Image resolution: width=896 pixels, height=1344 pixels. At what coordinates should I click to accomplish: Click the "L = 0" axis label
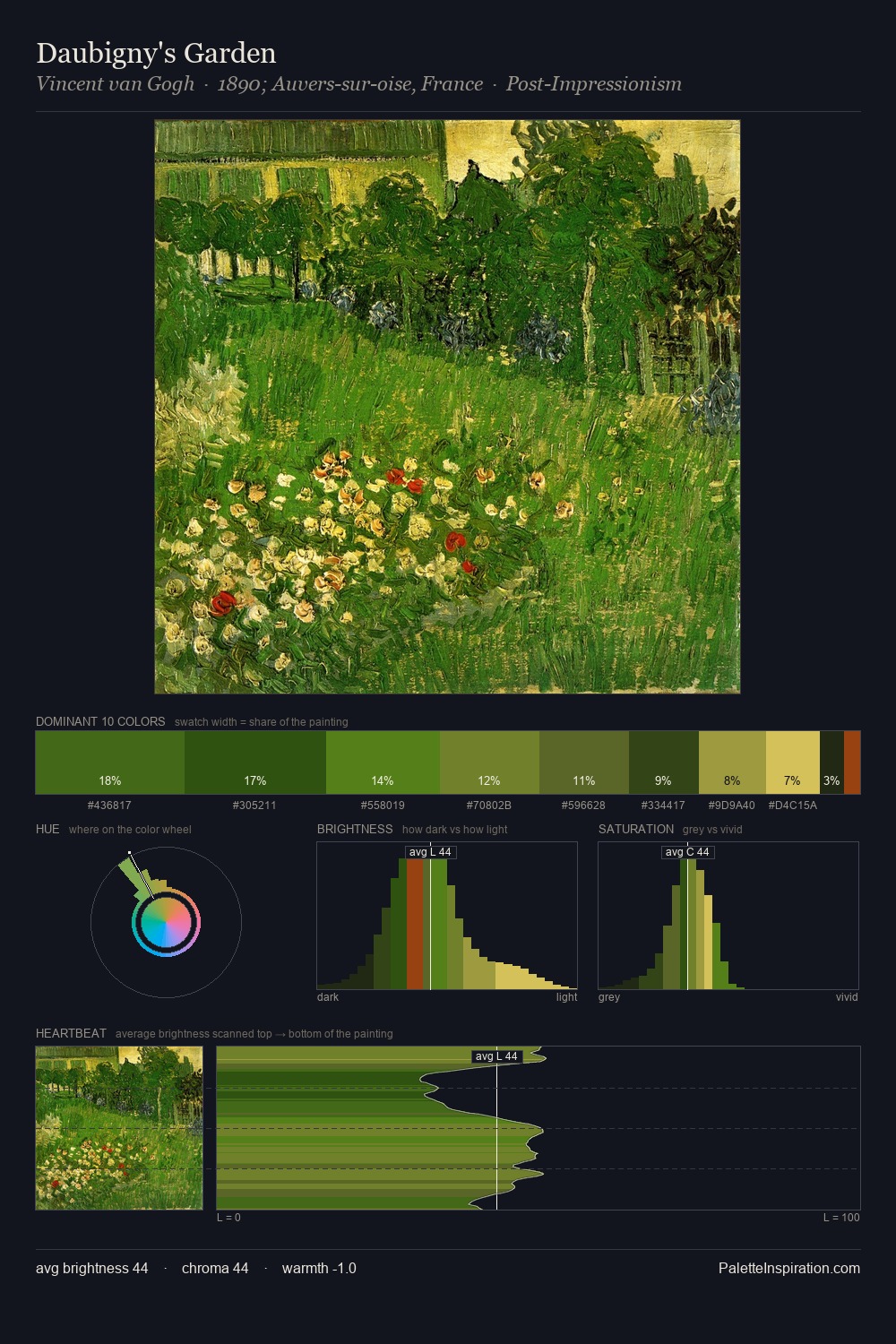coord(228,1218)
